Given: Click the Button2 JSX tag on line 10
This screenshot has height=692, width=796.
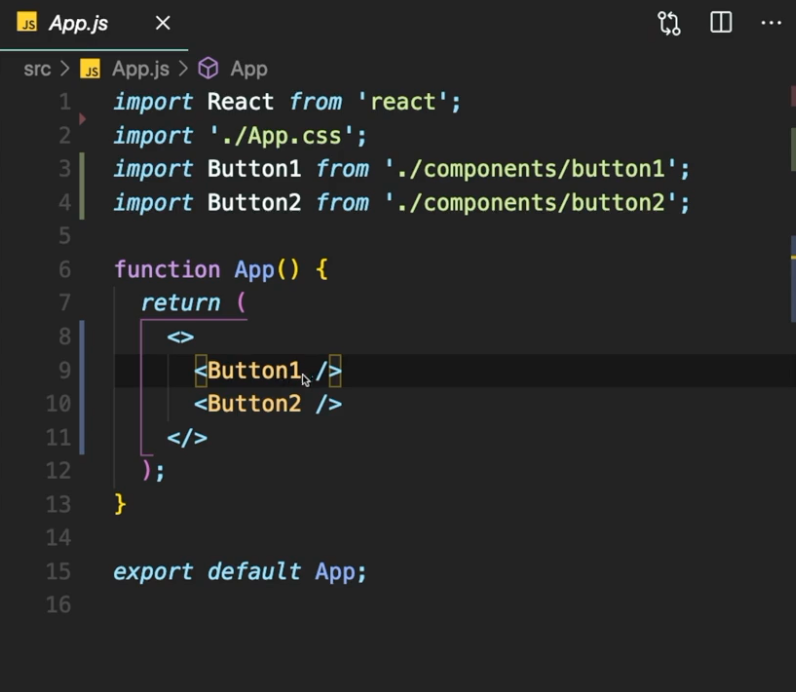Looking at the screenshot, I should point(268,404).
